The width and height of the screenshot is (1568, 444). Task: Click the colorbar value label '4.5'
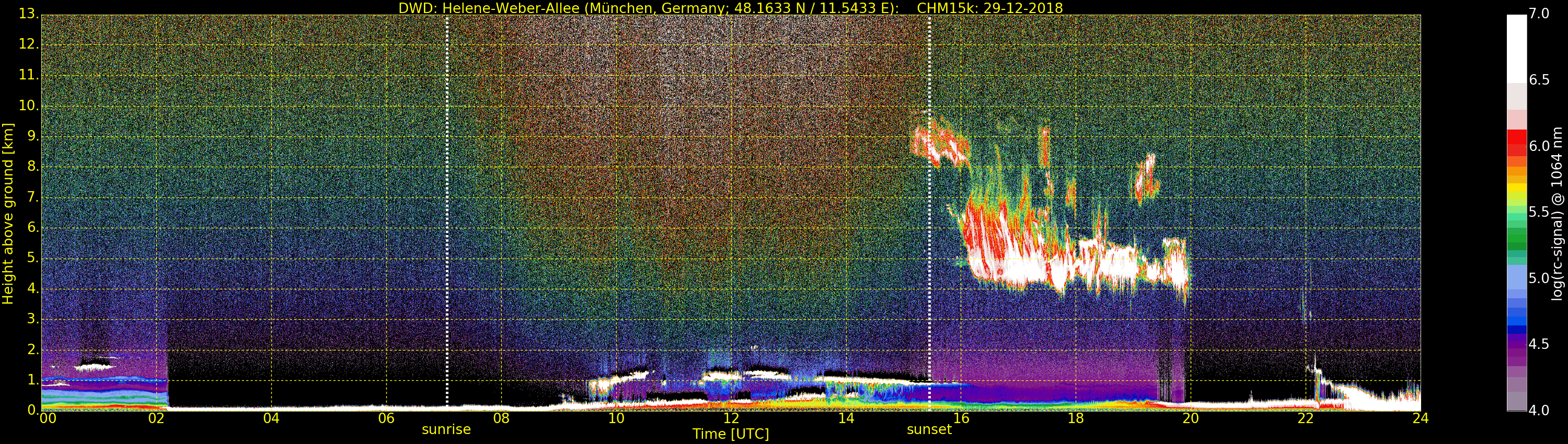(1539, 344)
